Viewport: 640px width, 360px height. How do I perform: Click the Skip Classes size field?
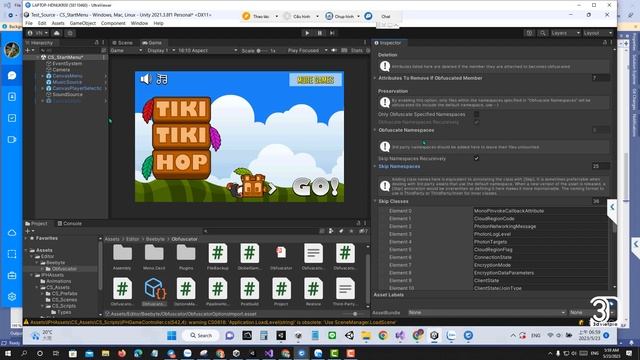[x=601, y=201]
